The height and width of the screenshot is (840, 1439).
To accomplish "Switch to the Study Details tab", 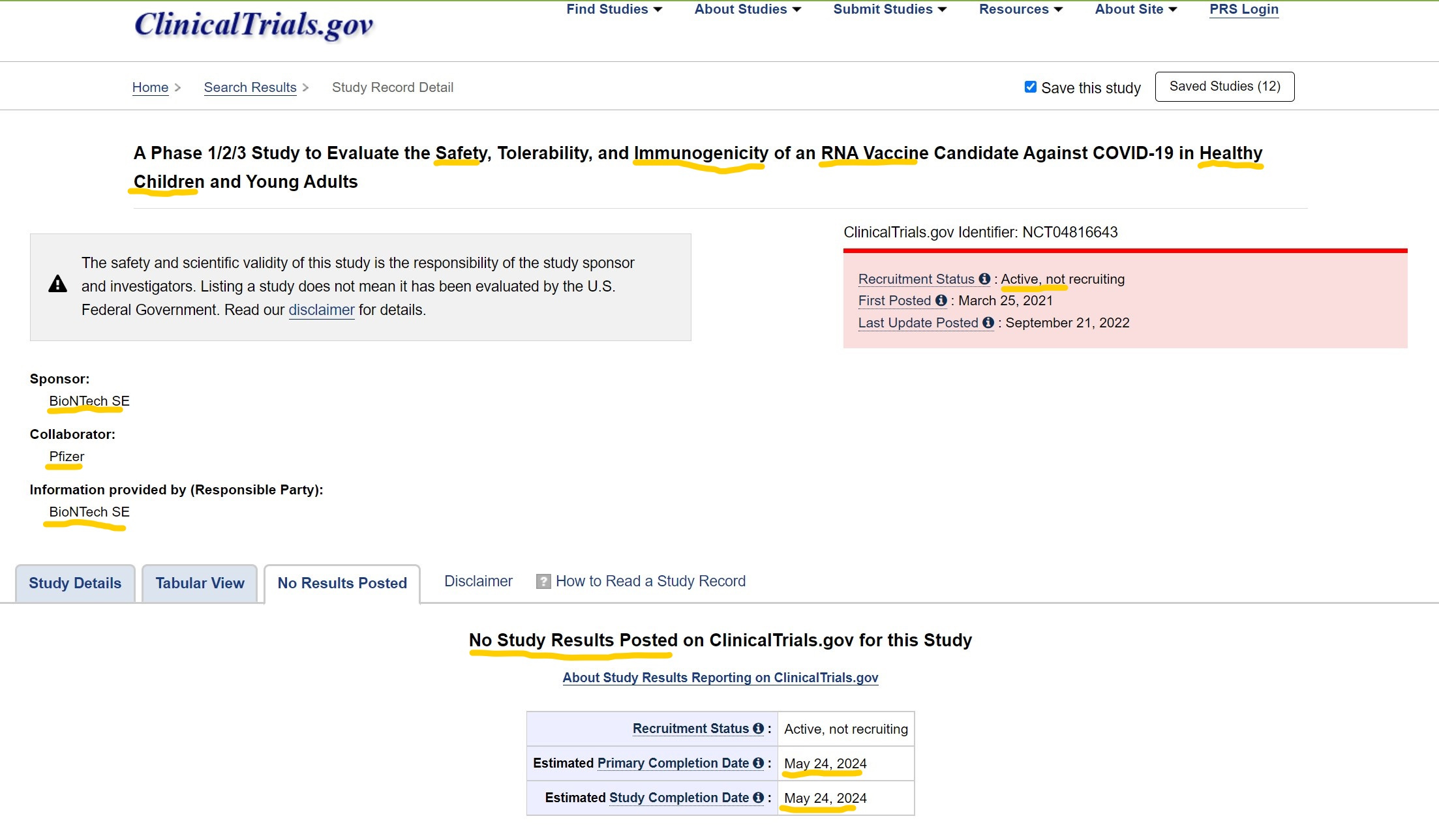I will [75, 583].
